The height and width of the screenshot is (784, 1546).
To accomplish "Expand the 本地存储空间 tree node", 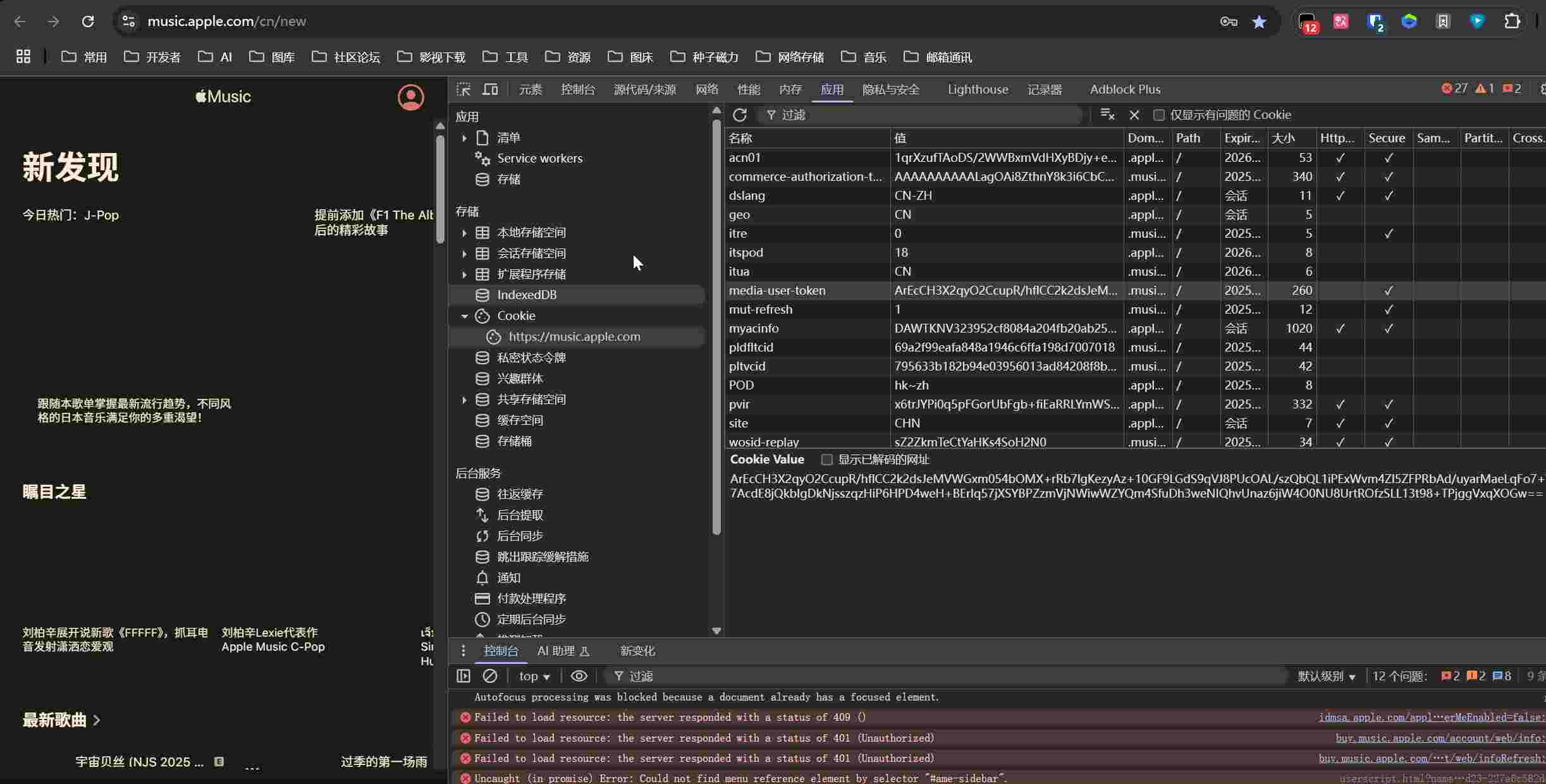I will pos(464,233).
